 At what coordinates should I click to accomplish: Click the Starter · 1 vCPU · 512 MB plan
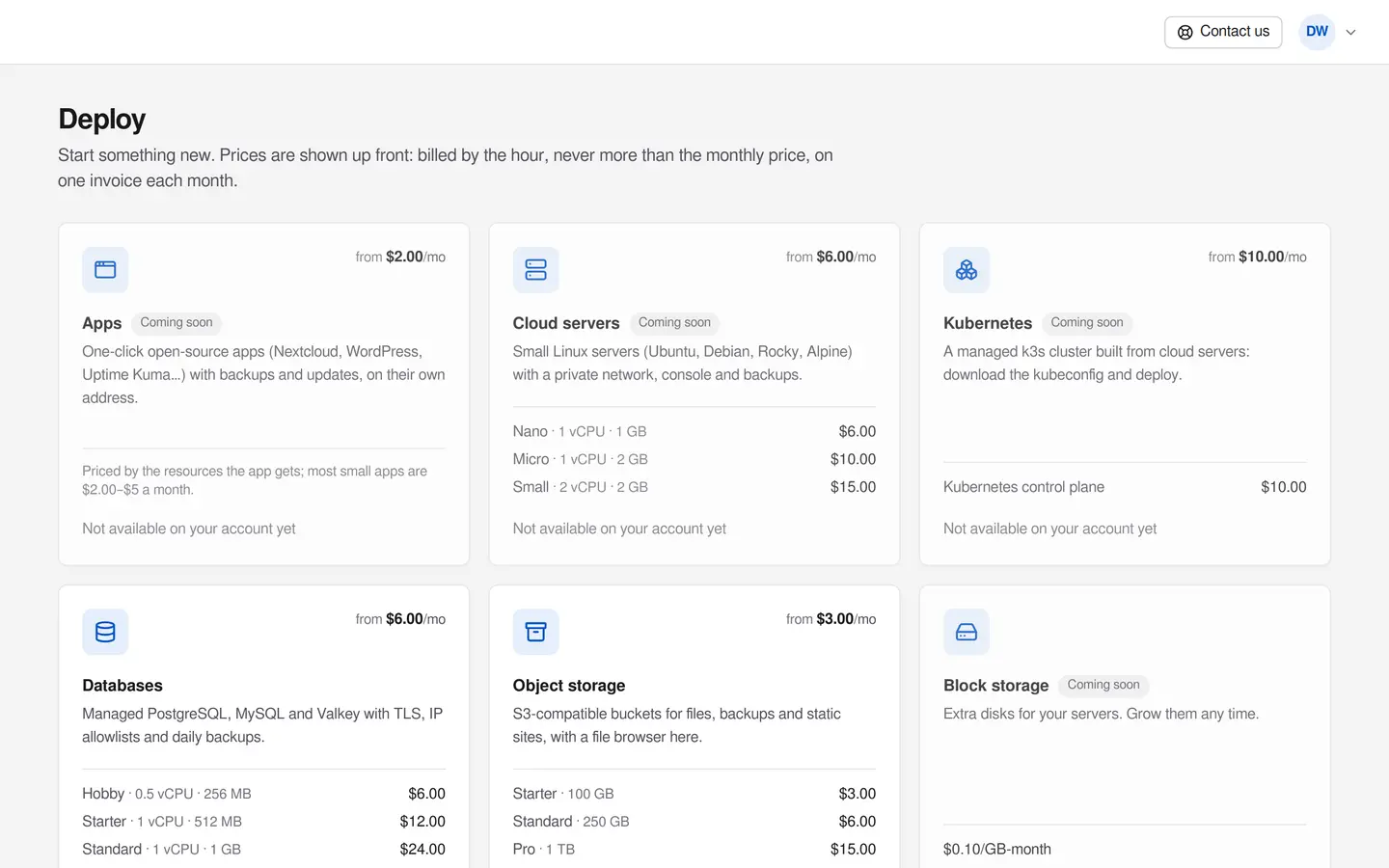pyautogui.click(x=263, y=823)
